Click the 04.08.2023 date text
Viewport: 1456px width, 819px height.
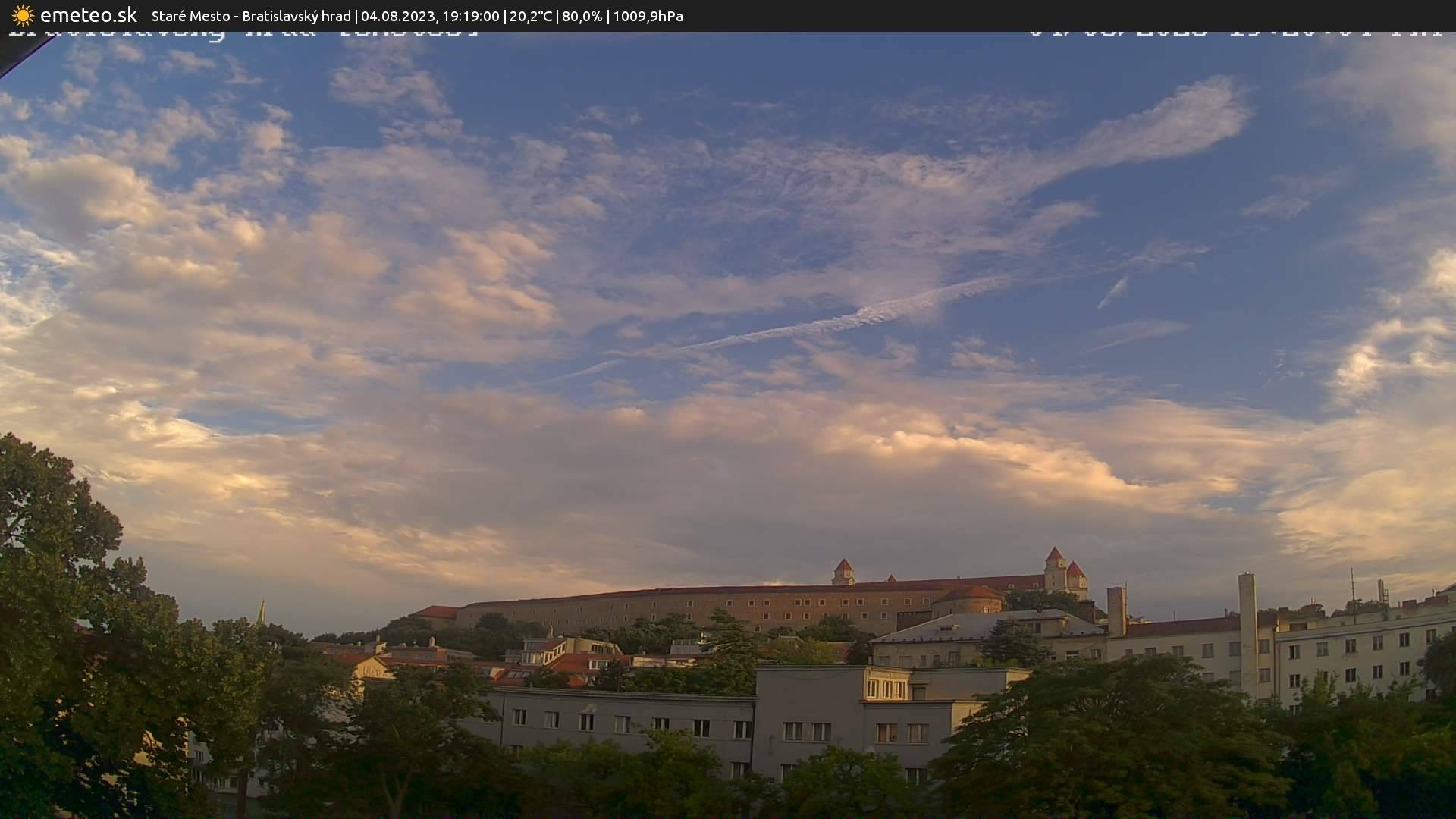coord(396,16)
